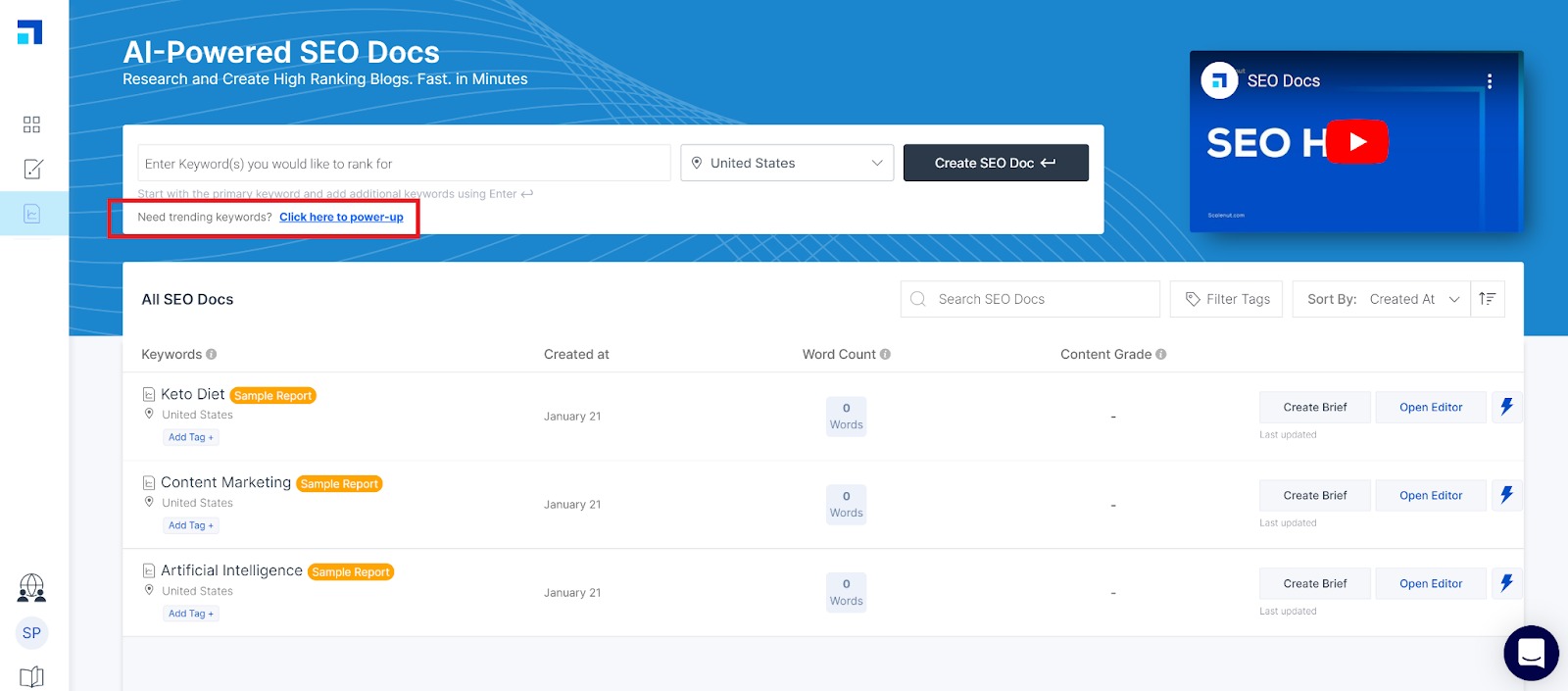The height and width of the screenshot is (691, 1568).
Task: Add Tag to Keto Diet doc
Action: pos(190,437)
